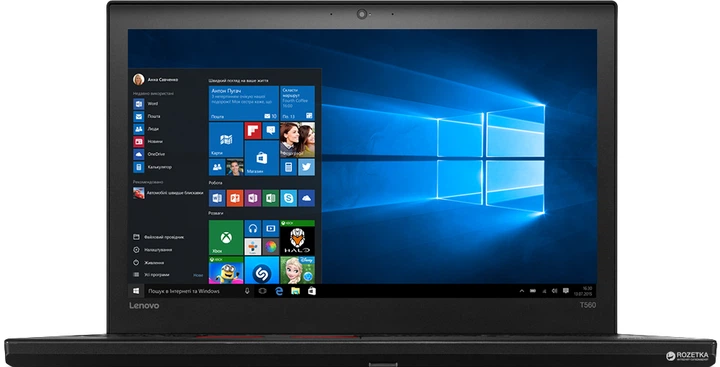Open Файловий провідник in Start menu
The image size is (720, 367).
158,237
